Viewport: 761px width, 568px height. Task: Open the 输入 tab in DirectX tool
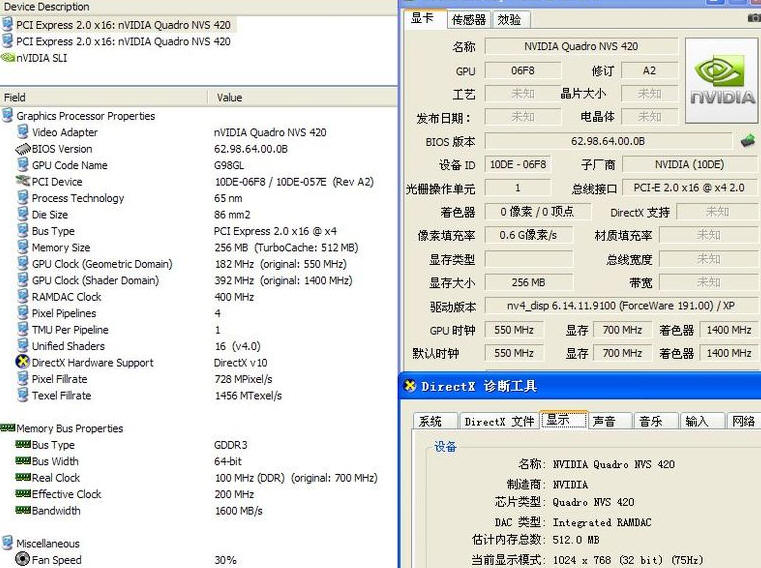coord(702,421)
